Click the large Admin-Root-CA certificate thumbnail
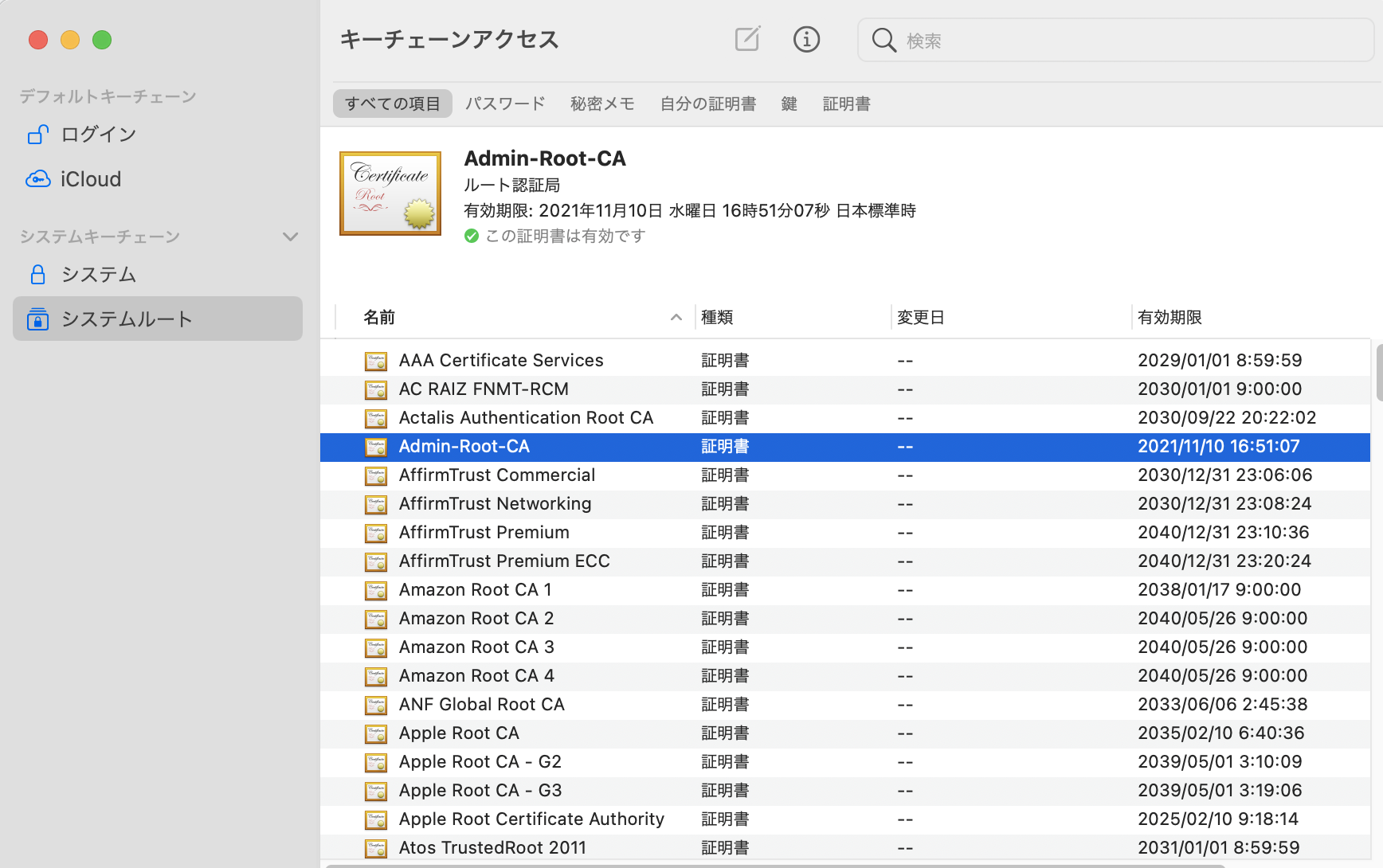This screenshot has width=1383, height=868. coord(390,194)
